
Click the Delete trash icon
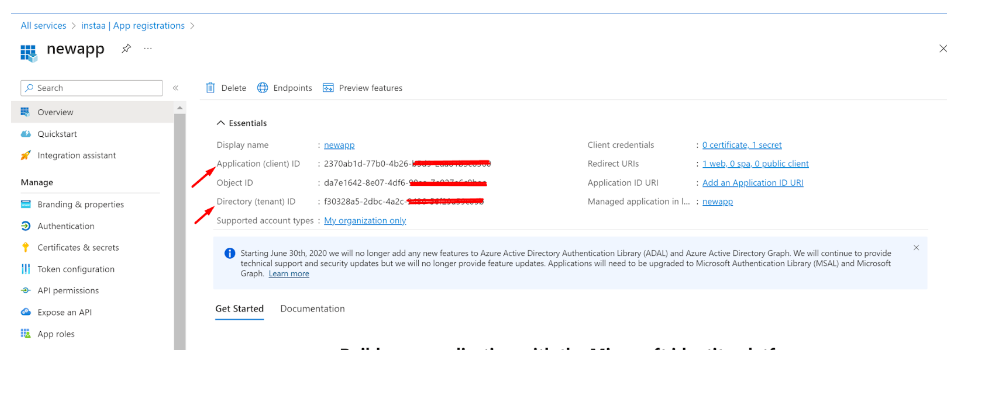pyautogui.click(x=210, y=87)
